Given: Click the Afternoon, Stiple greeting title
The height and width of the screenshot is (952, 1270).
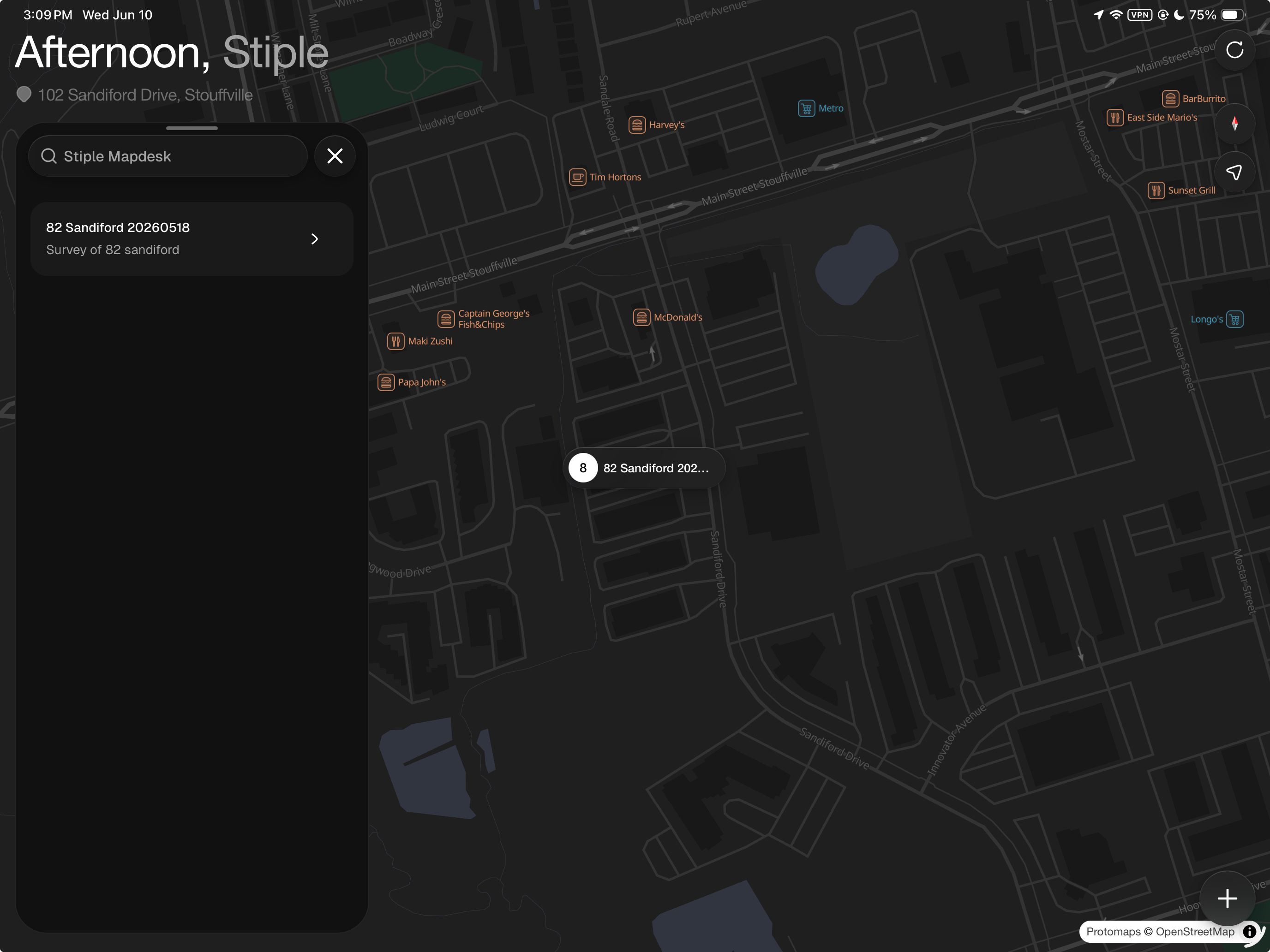Looking at the screenshot, I should tap(171, 53).
